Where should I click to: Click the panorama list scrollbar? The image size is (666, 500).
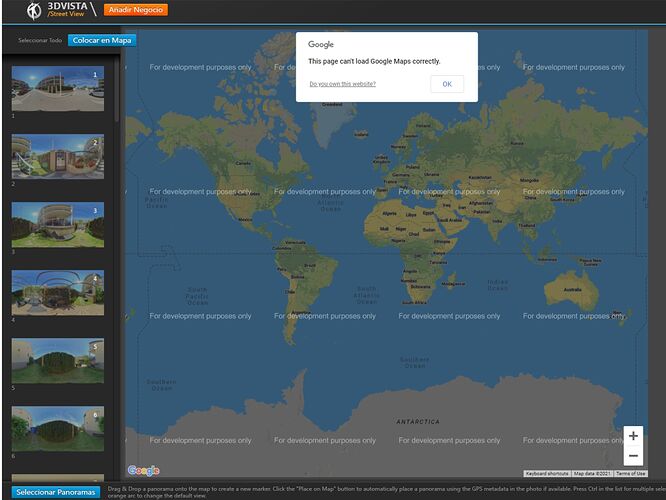pos(117,90)
